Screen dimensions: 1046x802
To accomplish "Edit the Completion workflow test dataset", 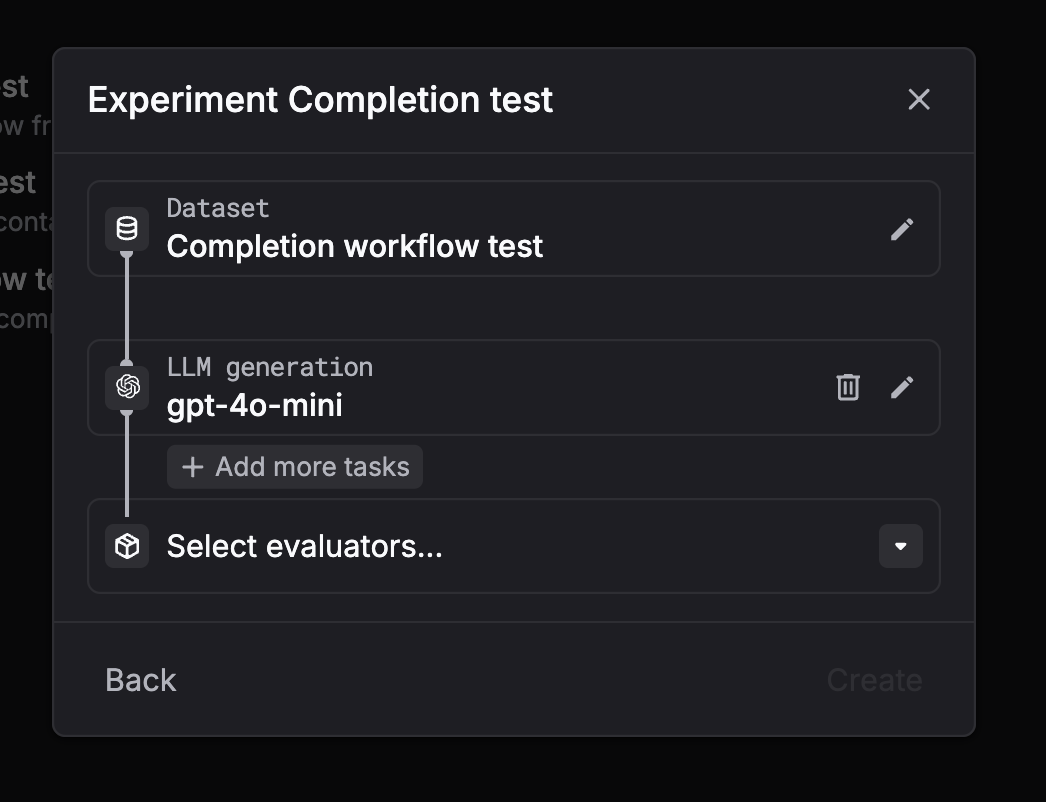I will point(901,229).
